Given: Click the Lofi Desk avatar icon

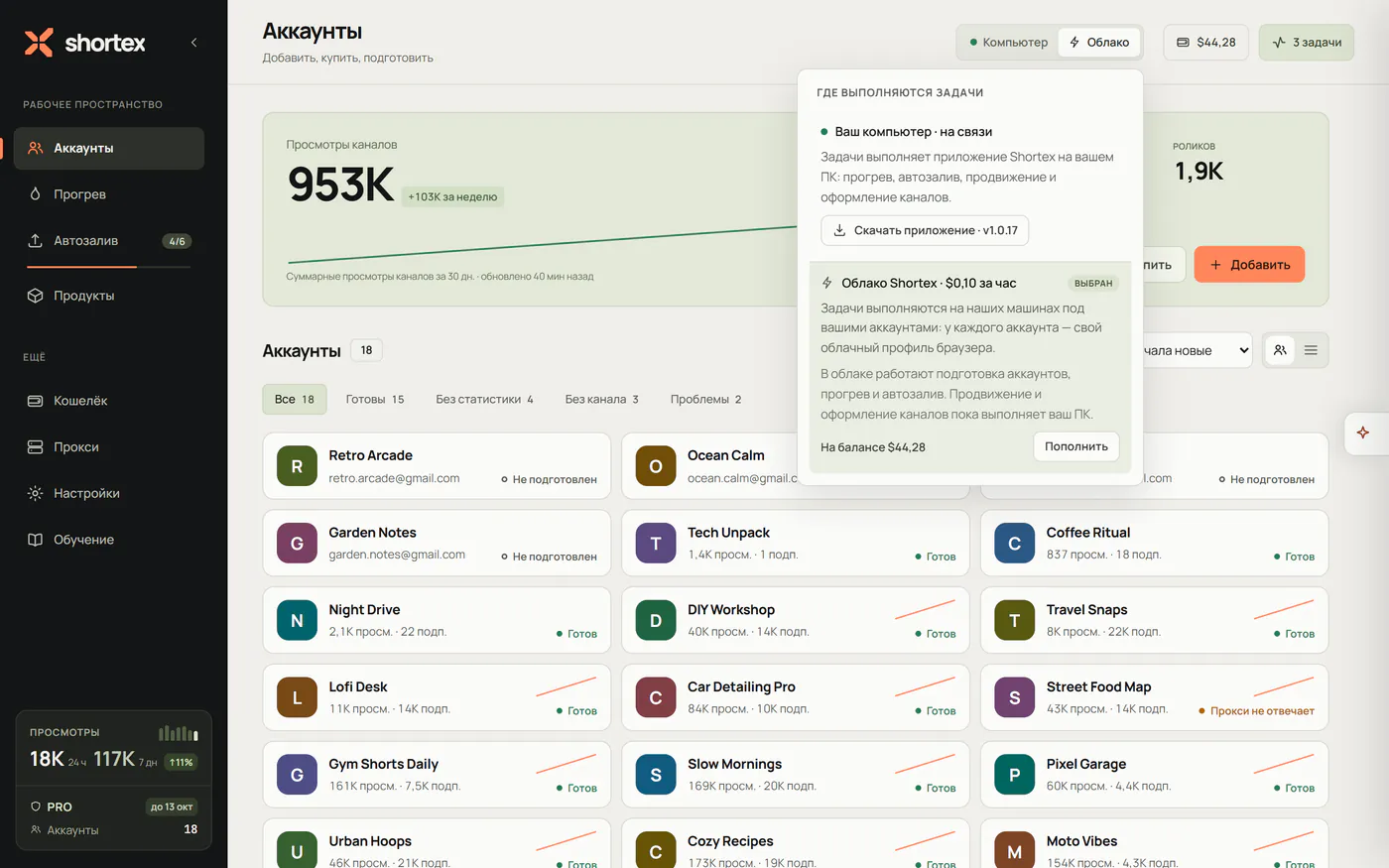Looking at the screenshot, I should (x=297, y=697).
